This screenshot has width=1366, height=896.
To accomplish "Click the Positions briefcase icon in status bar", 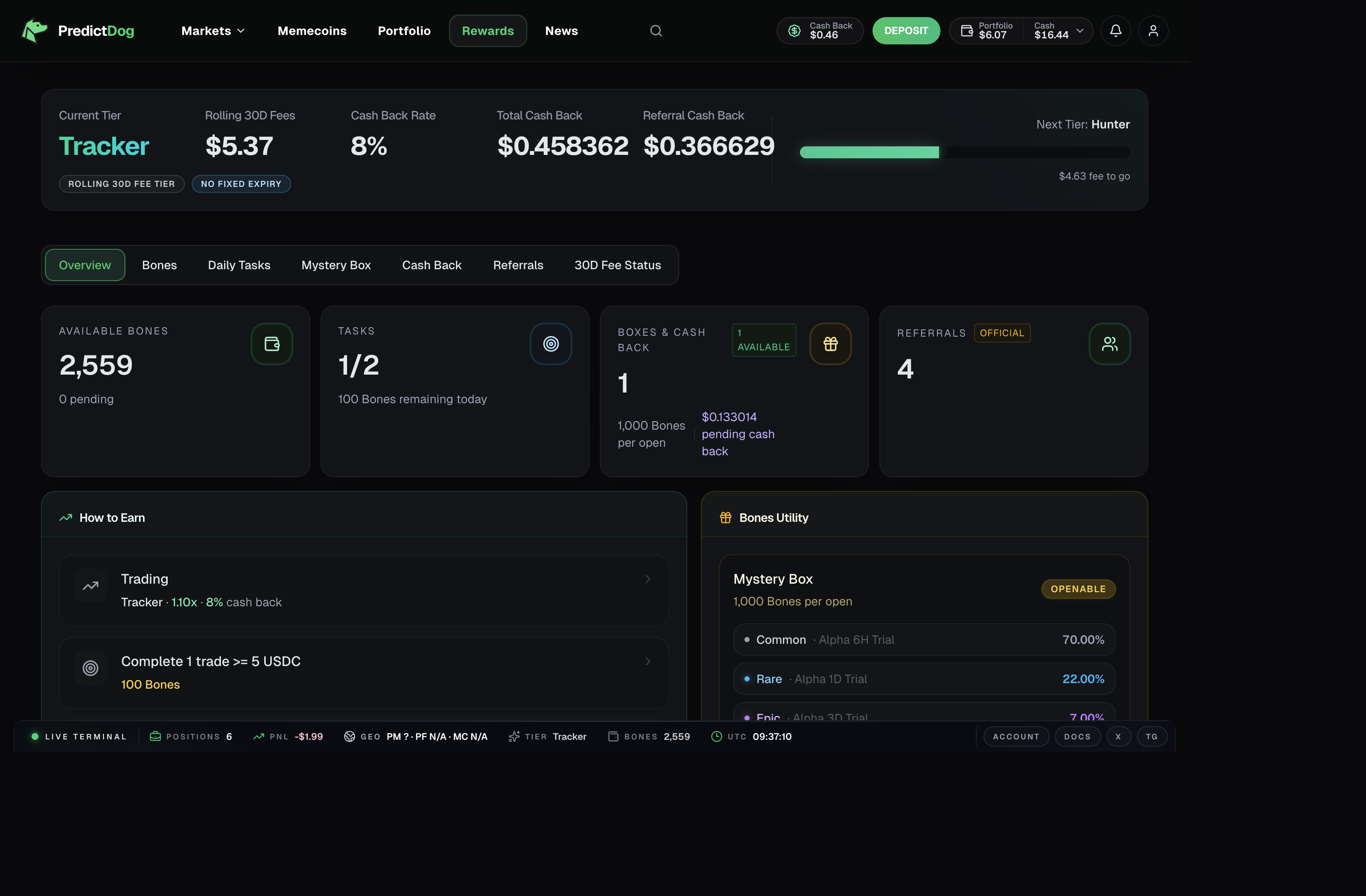I will pos(155,736).
